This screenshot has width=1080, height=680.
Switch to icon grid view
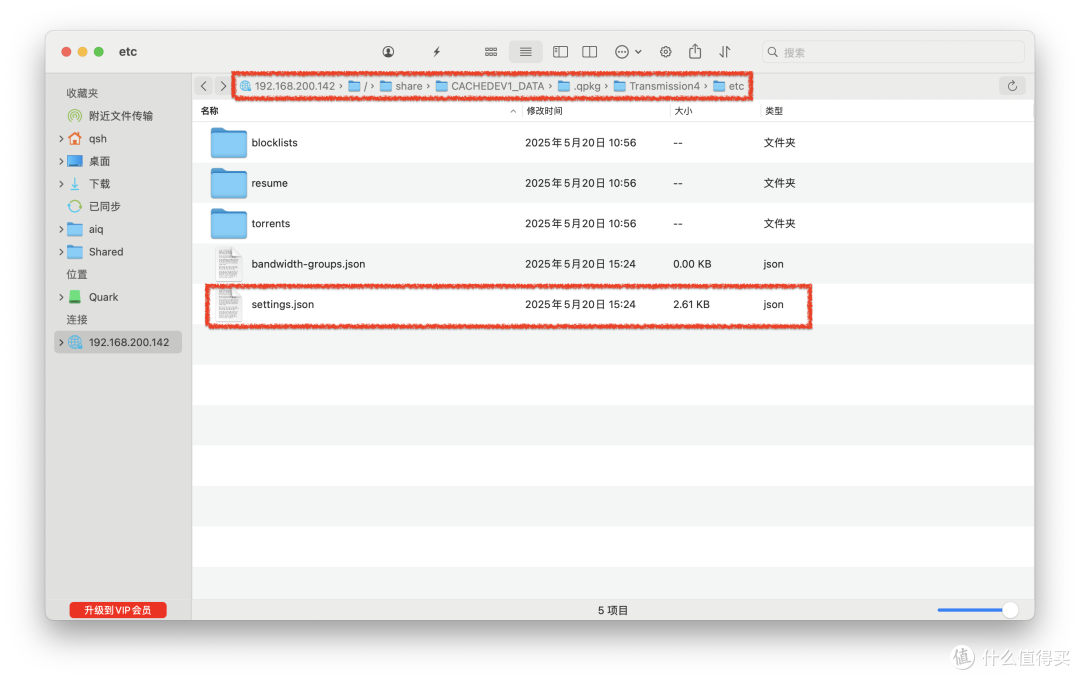(x=491, y=52)
